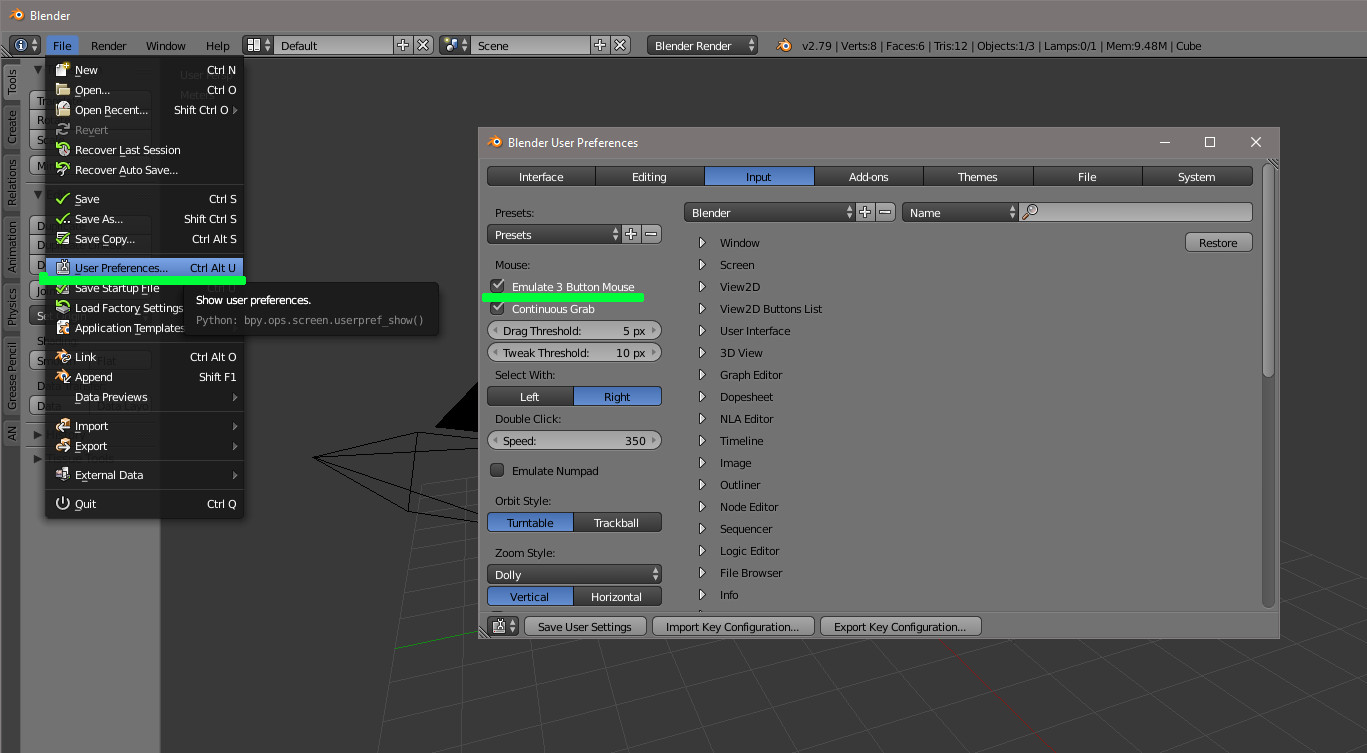Click Save User Settings button
This screenshot has height=753, width=1367.
pos(585,627)
